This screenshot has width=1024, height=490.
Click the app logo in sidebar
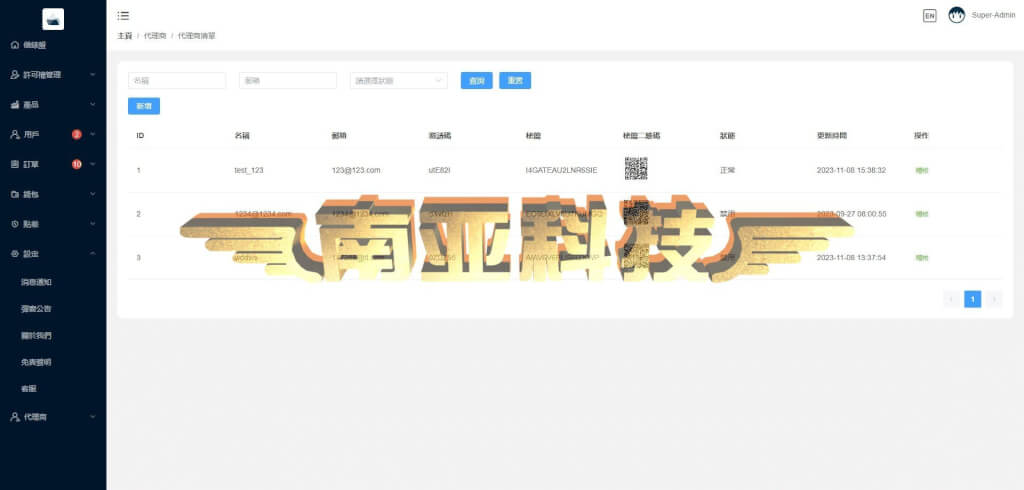click(53, 19)
